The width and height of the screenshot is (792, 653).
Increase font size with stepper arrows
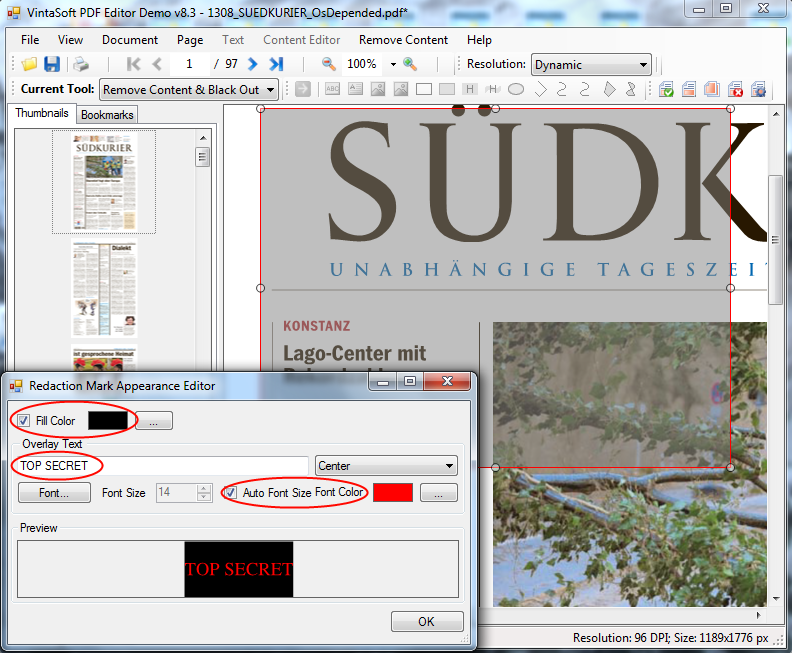tap(204, 488)
